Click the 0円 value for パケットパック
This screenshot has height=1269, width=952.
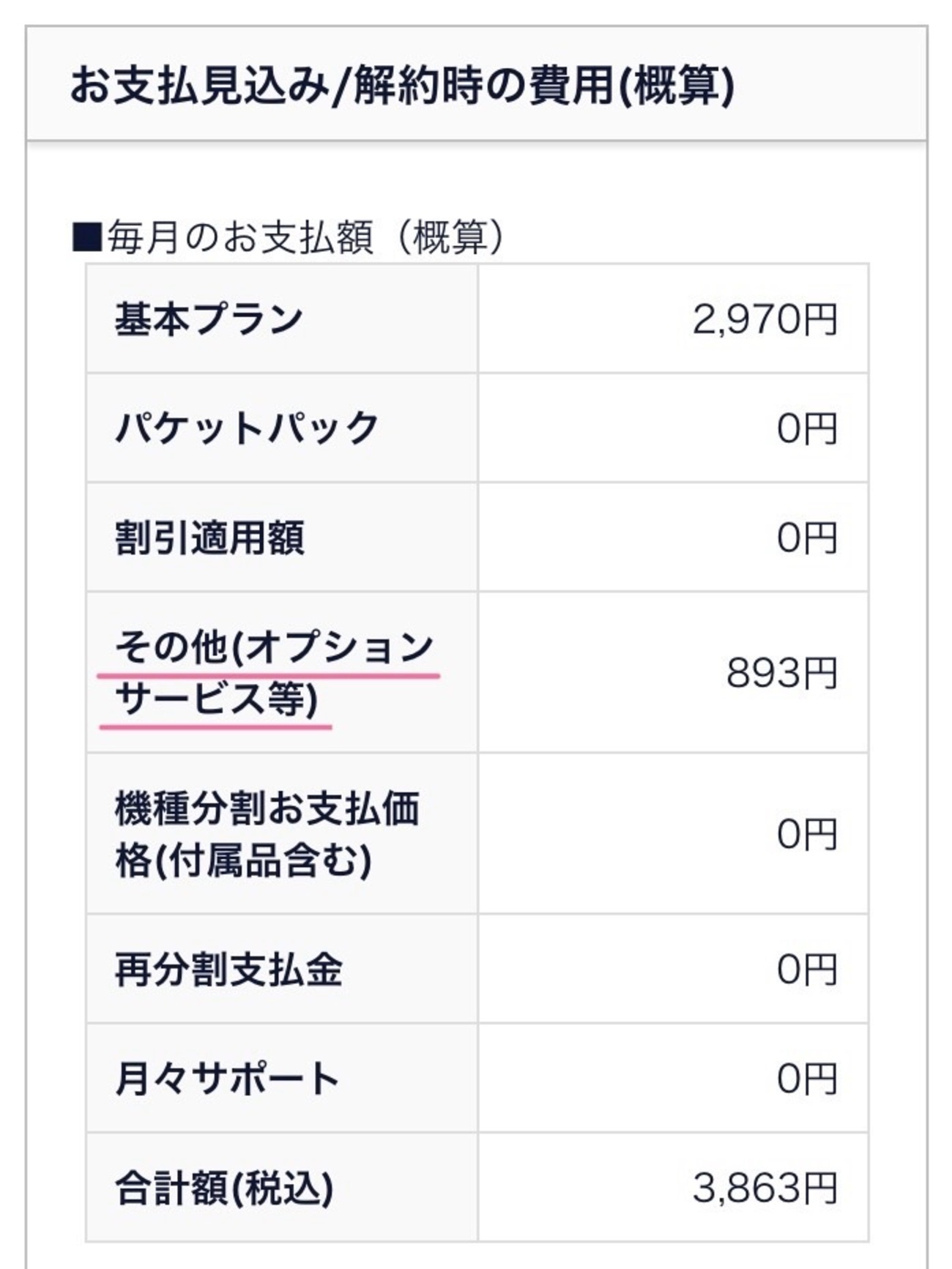[x=806, y=429]
